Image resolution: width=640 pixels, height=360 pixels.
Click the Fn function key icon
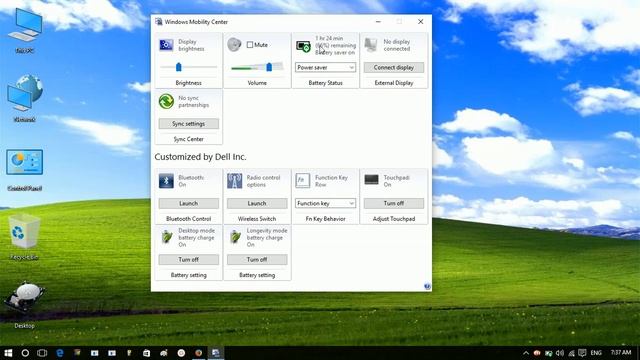[302, 180]
